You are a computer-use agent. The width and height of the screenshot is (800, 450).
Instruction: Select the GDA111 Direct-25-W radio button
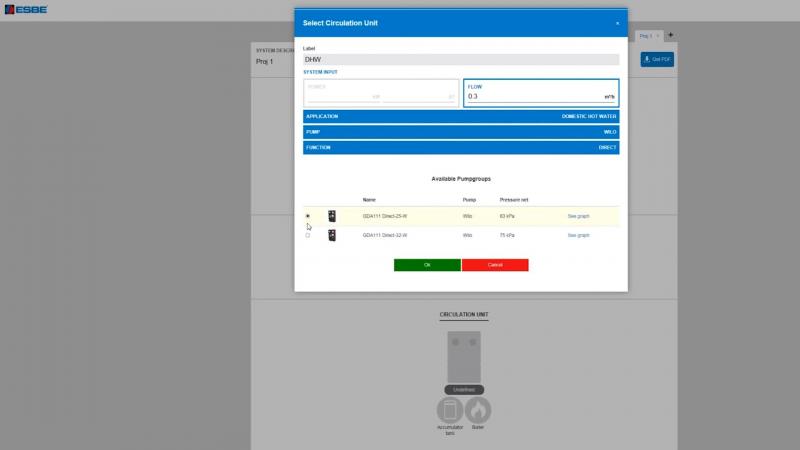tap(308, 216)
